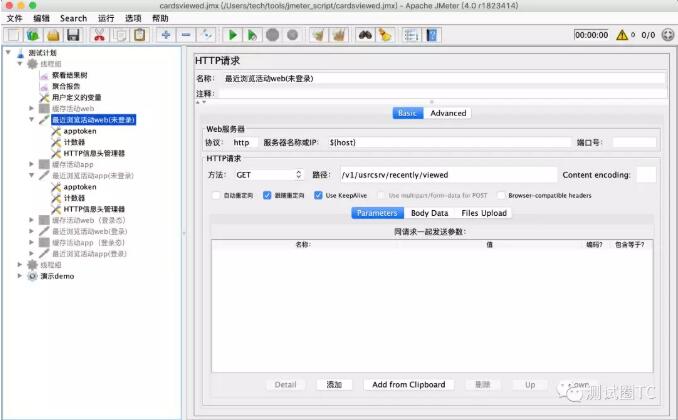Expand the 最近浏览活动web(登录) node

(31, 231)
